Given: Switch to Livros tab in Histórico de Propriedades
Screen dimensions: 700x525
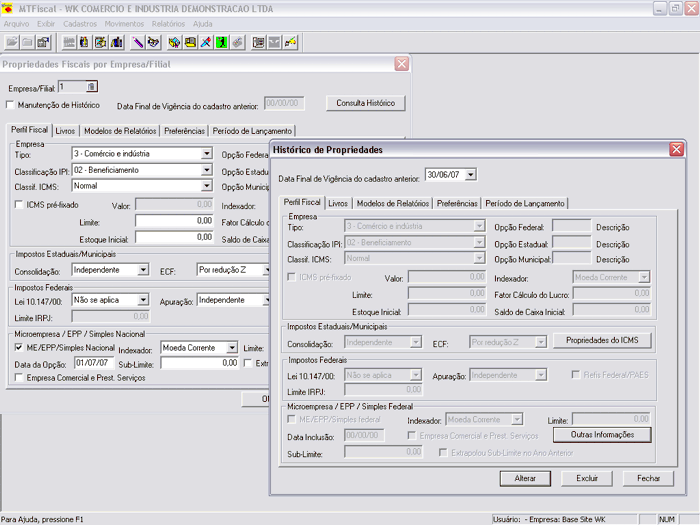Looking at the screenshot, I should [x=338, y=203].
